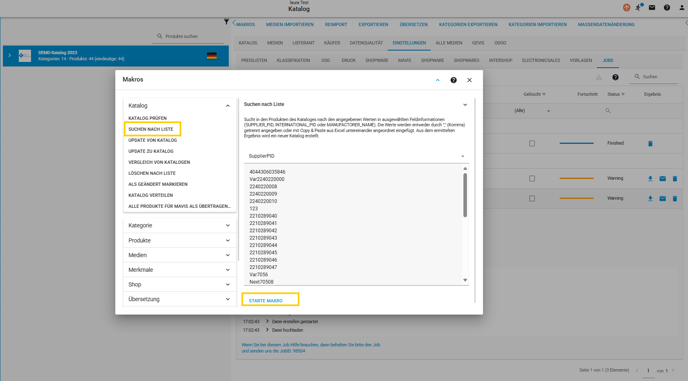Open the DATENQUALITÄT tab

click(x=366, y=43)
